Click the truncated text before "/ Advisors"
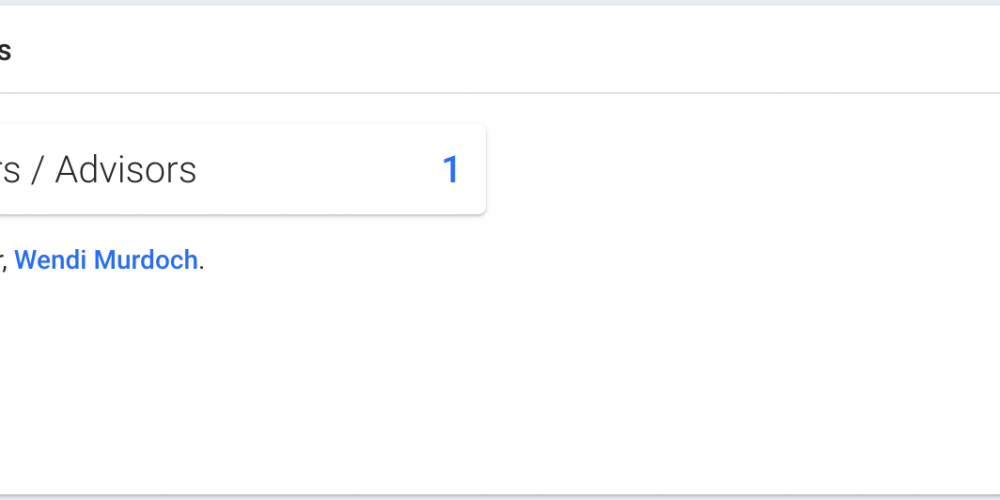 click(x=8, y=171)
